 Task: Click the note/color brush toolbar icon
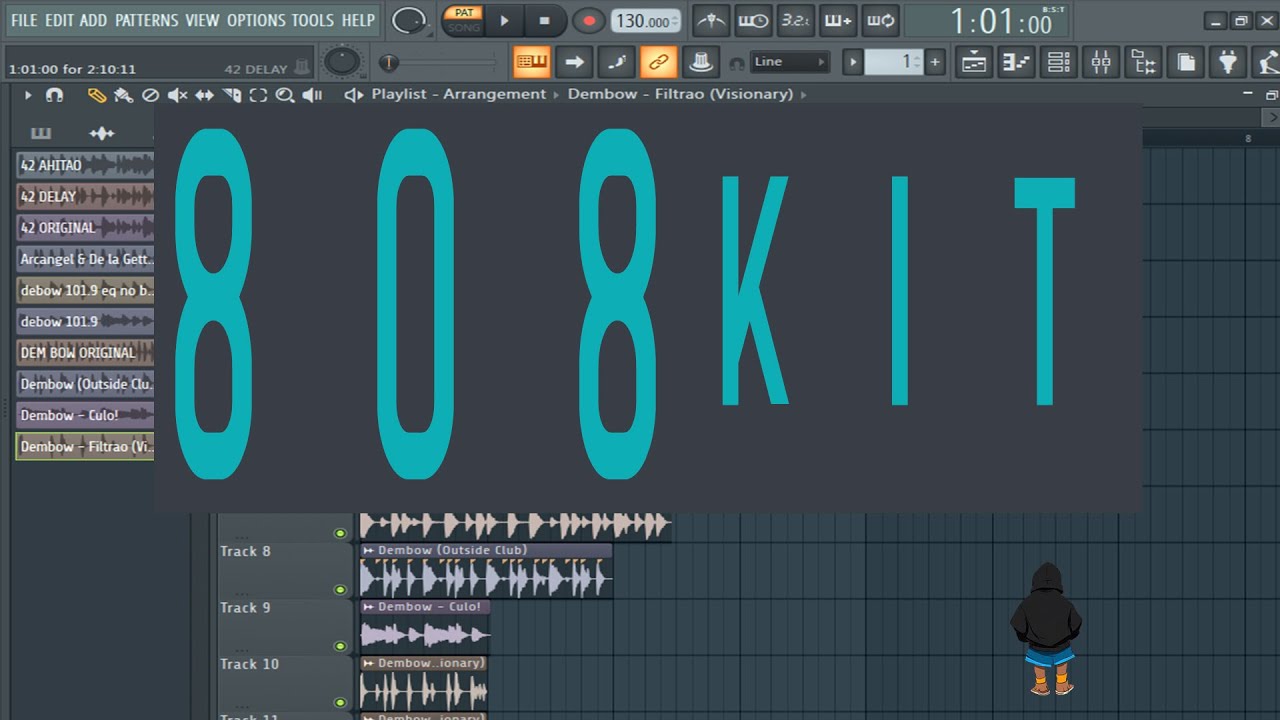point(616,62)
